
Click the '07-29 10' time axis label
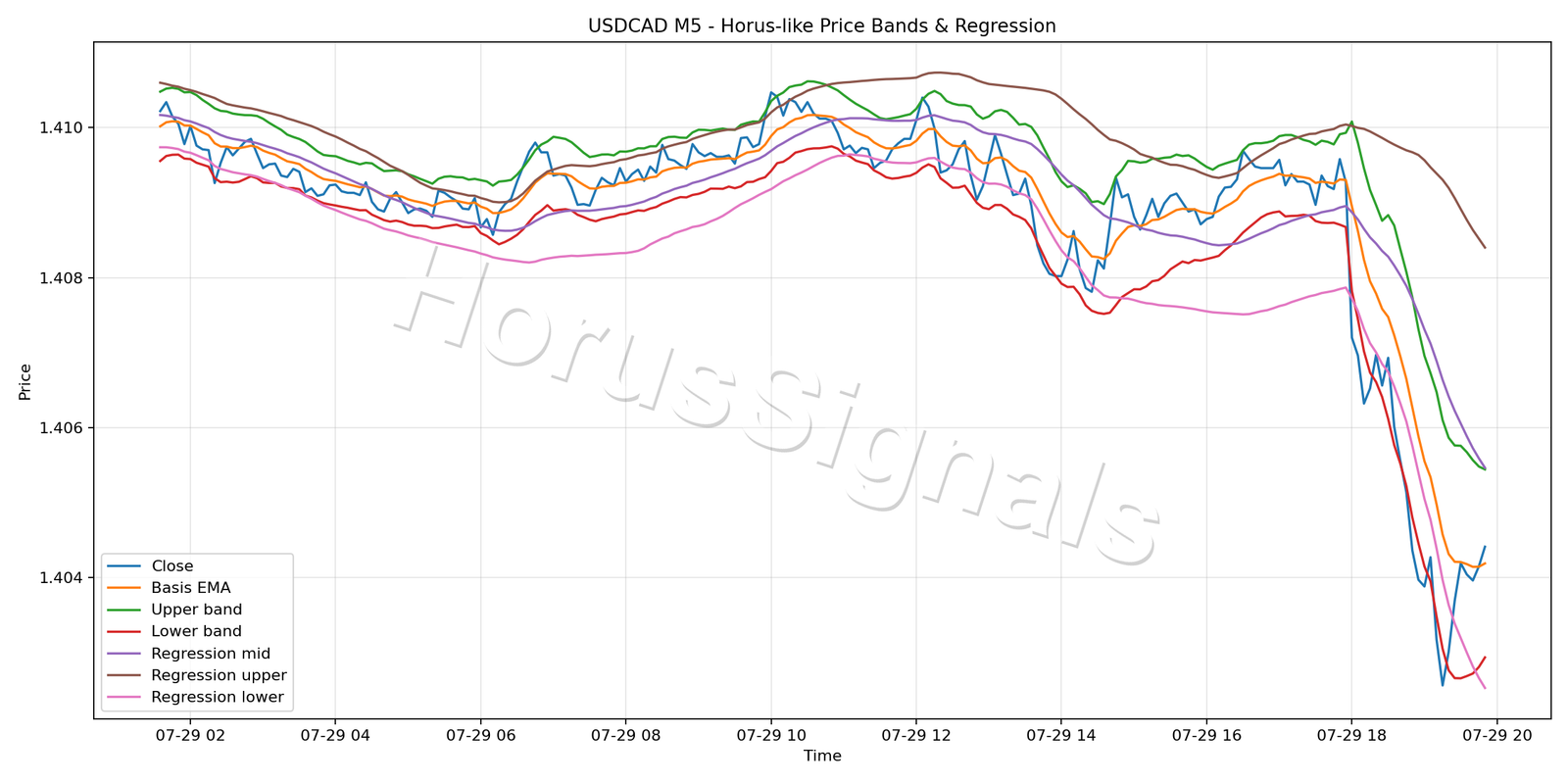770,735
